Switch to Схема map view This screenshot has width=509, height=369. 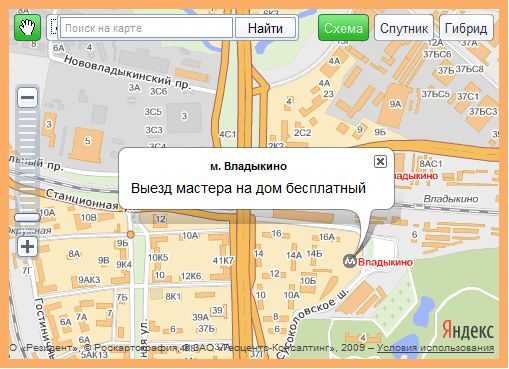click(x=343, y=28)
